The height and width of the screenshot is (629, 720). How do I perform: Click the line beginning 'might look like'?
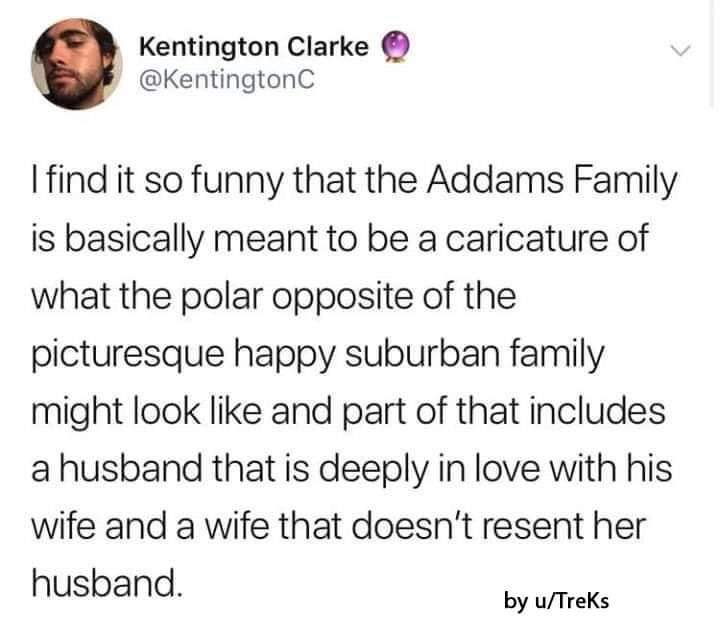348,411
